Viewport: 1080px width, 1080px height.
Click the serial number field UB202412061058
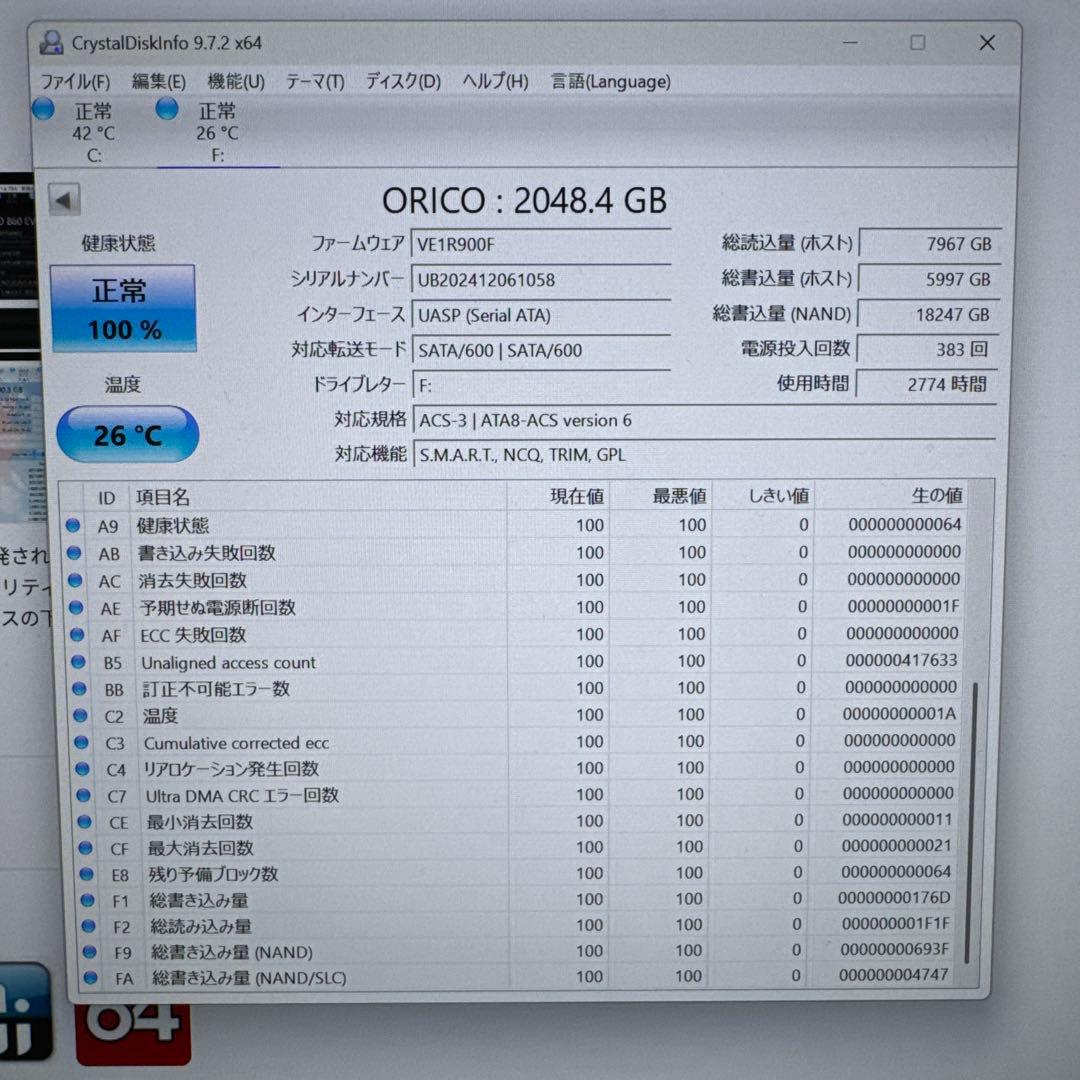coord(541,280)
